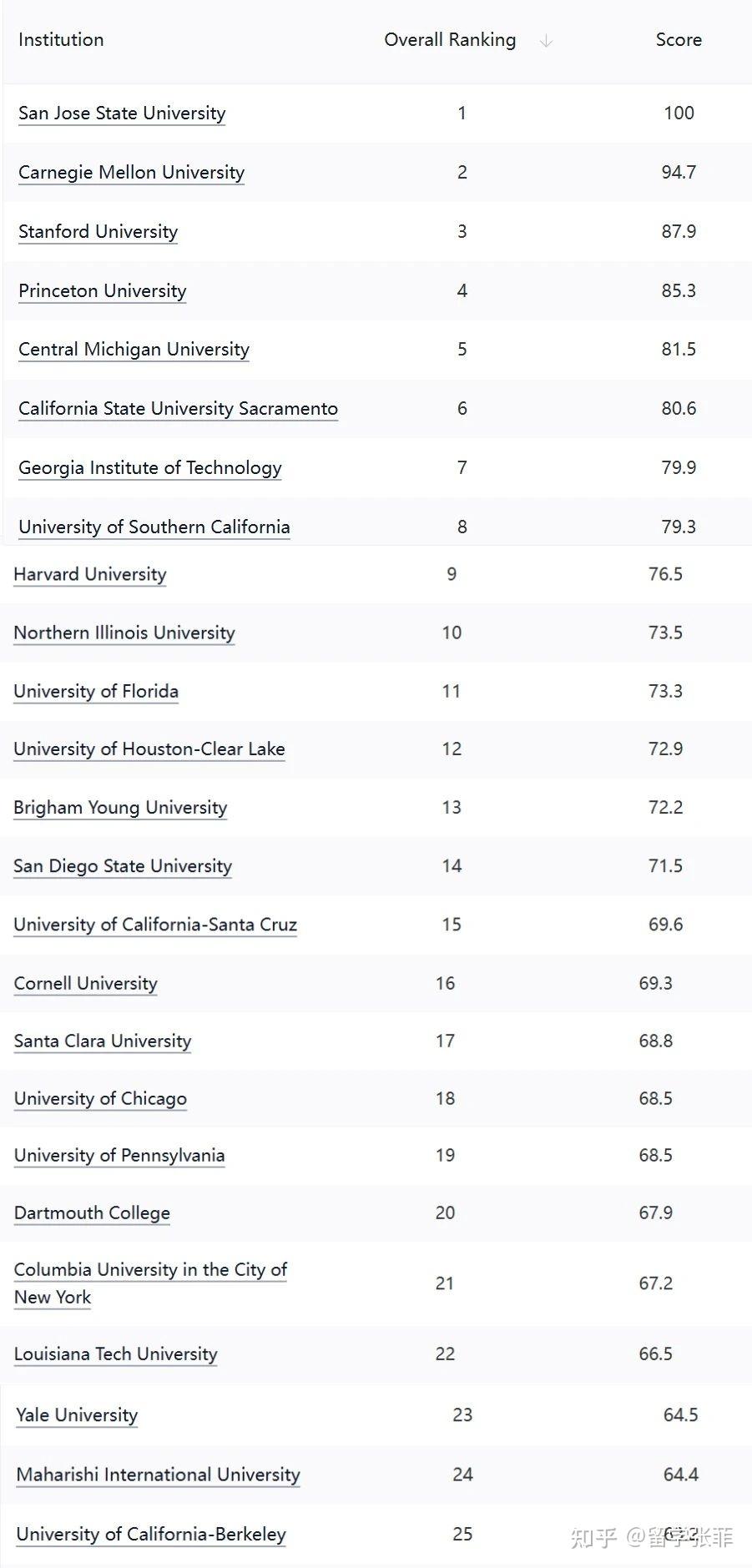Visit Maharishi International University link
The image size is (752, 1568).
coord(158,1475)
